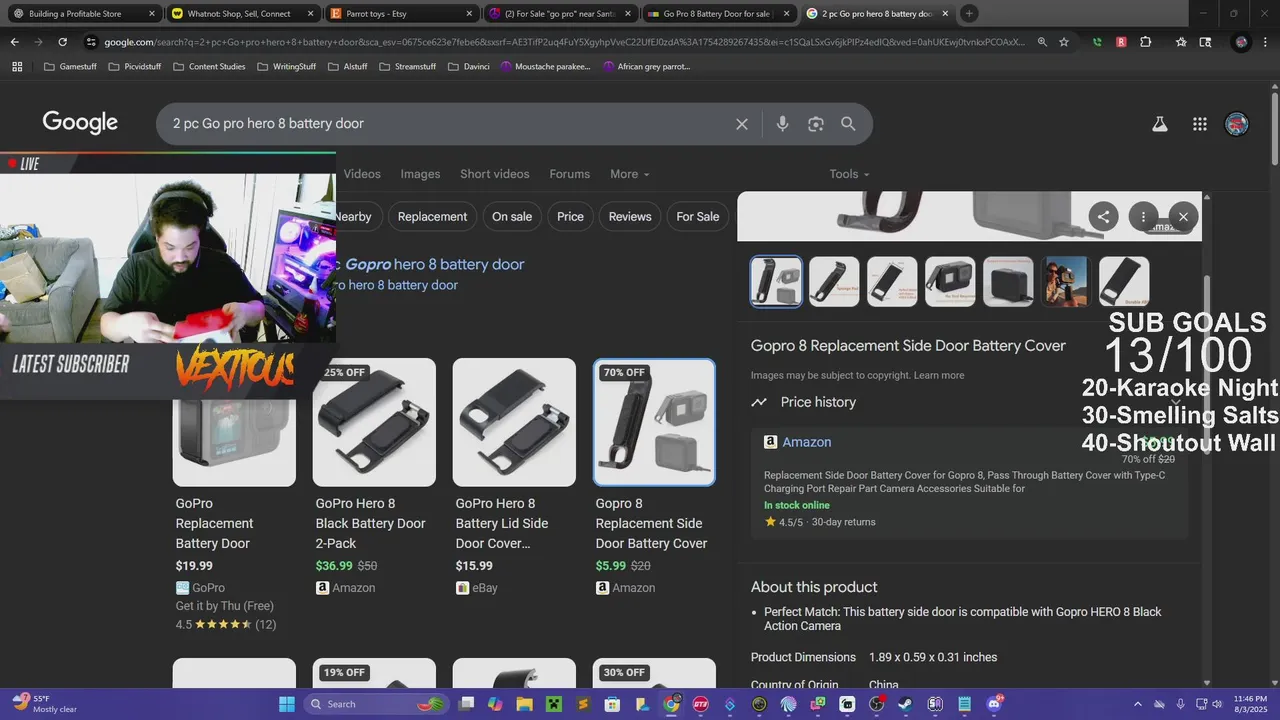Open File Explorer from the taskbar

pyautogui.click(x=524, y=704)
